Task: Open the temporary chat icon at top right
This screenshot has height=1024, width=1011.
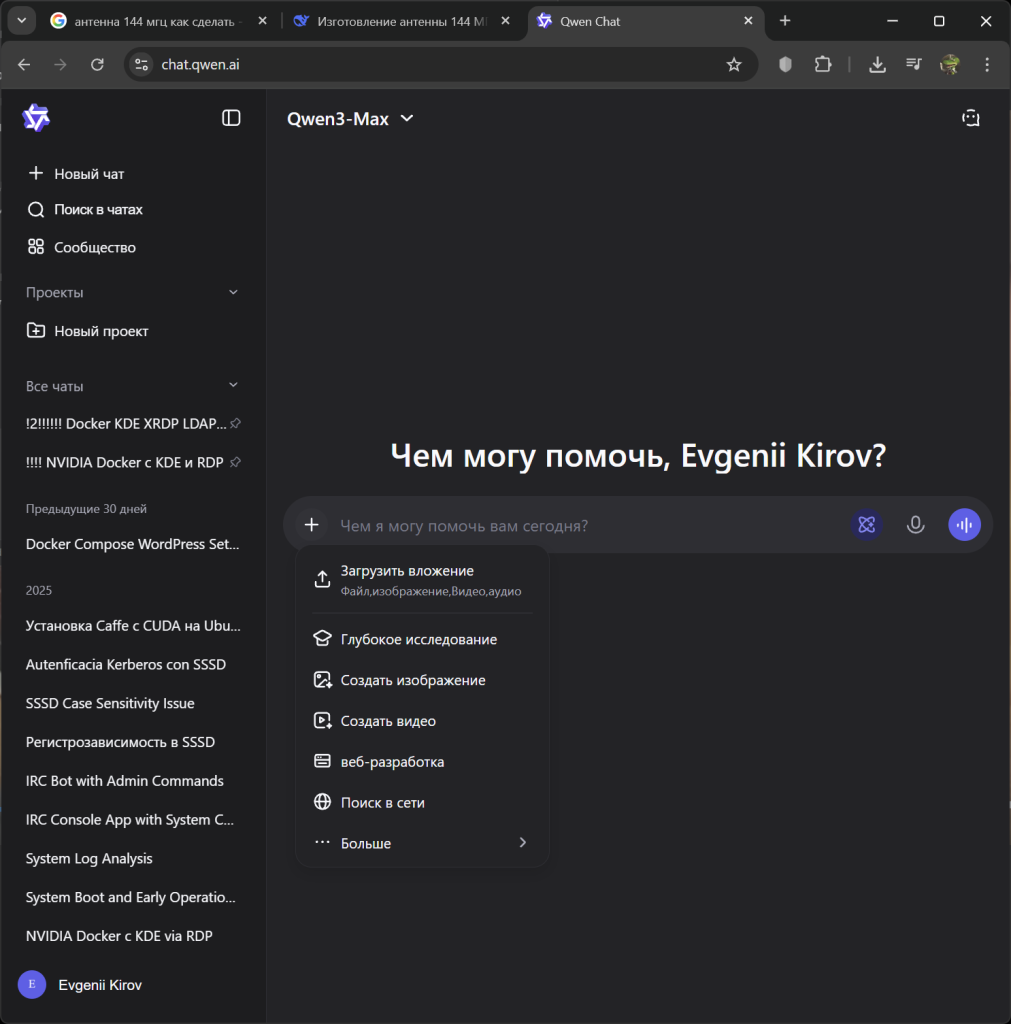Action: click(x=970, y=118)
